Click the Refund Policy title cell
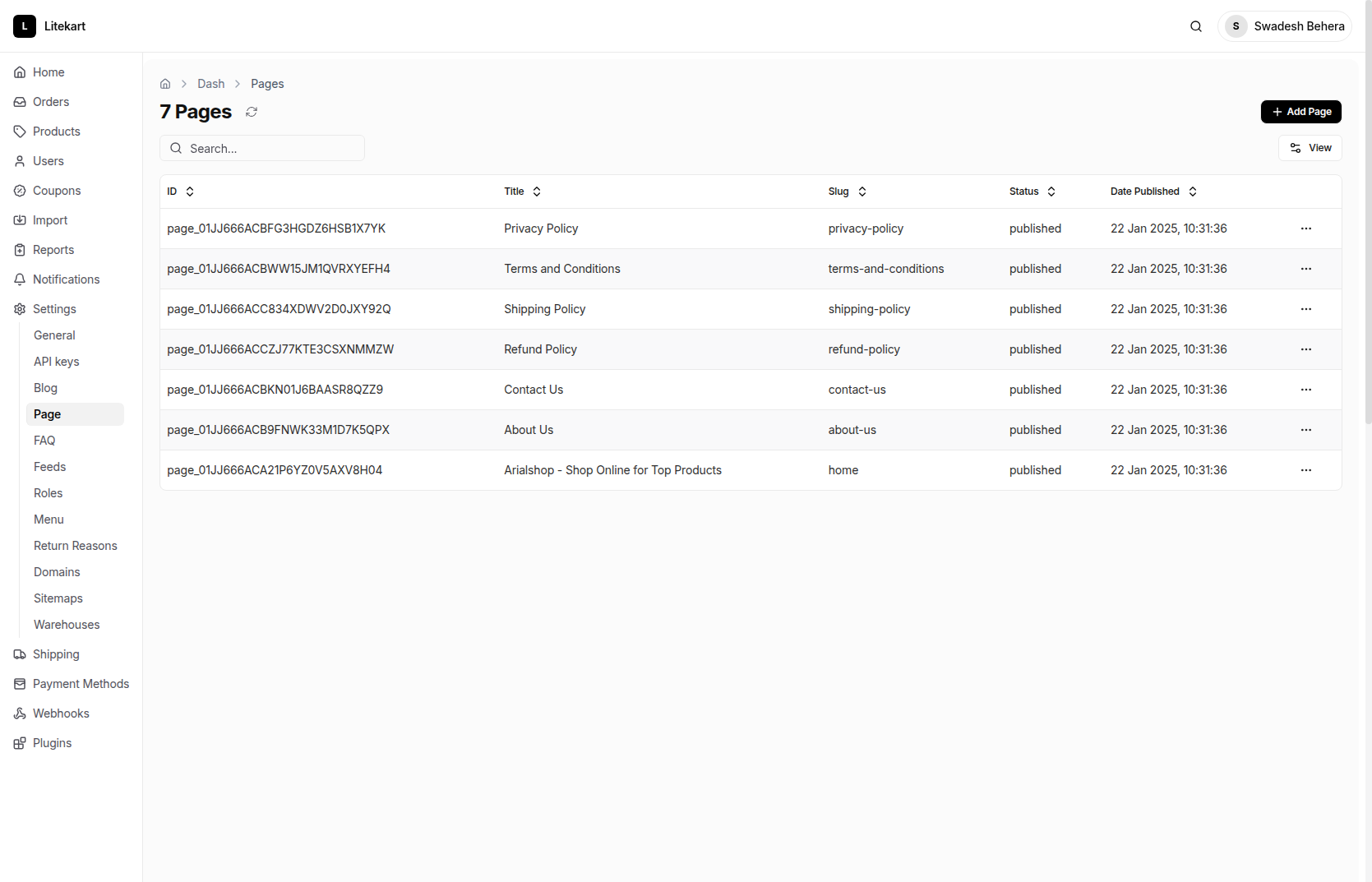1372x882 pixels. coord(540,349)
